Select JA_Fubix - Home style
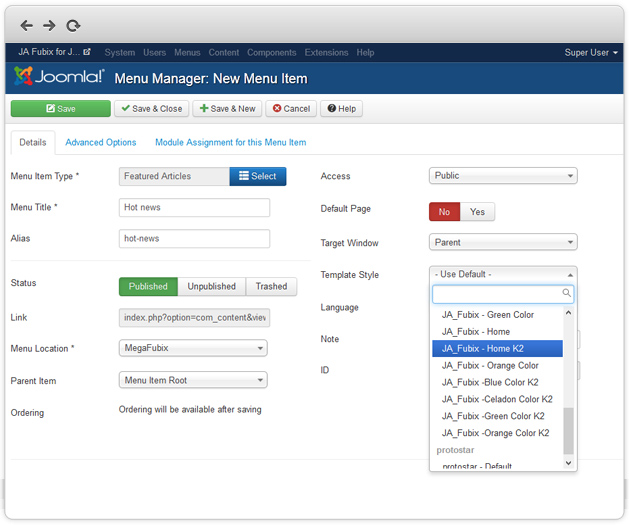 click(x=497, y=332)
